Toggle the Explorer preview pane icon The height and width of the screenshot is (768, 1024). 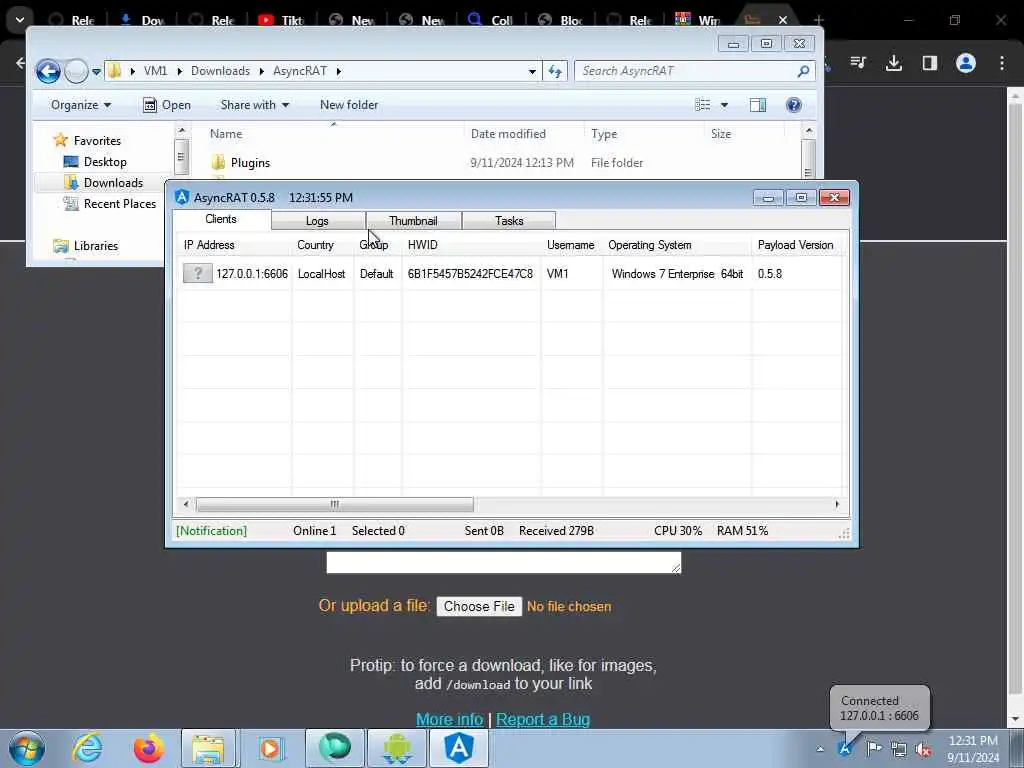[x=758, y=105]
